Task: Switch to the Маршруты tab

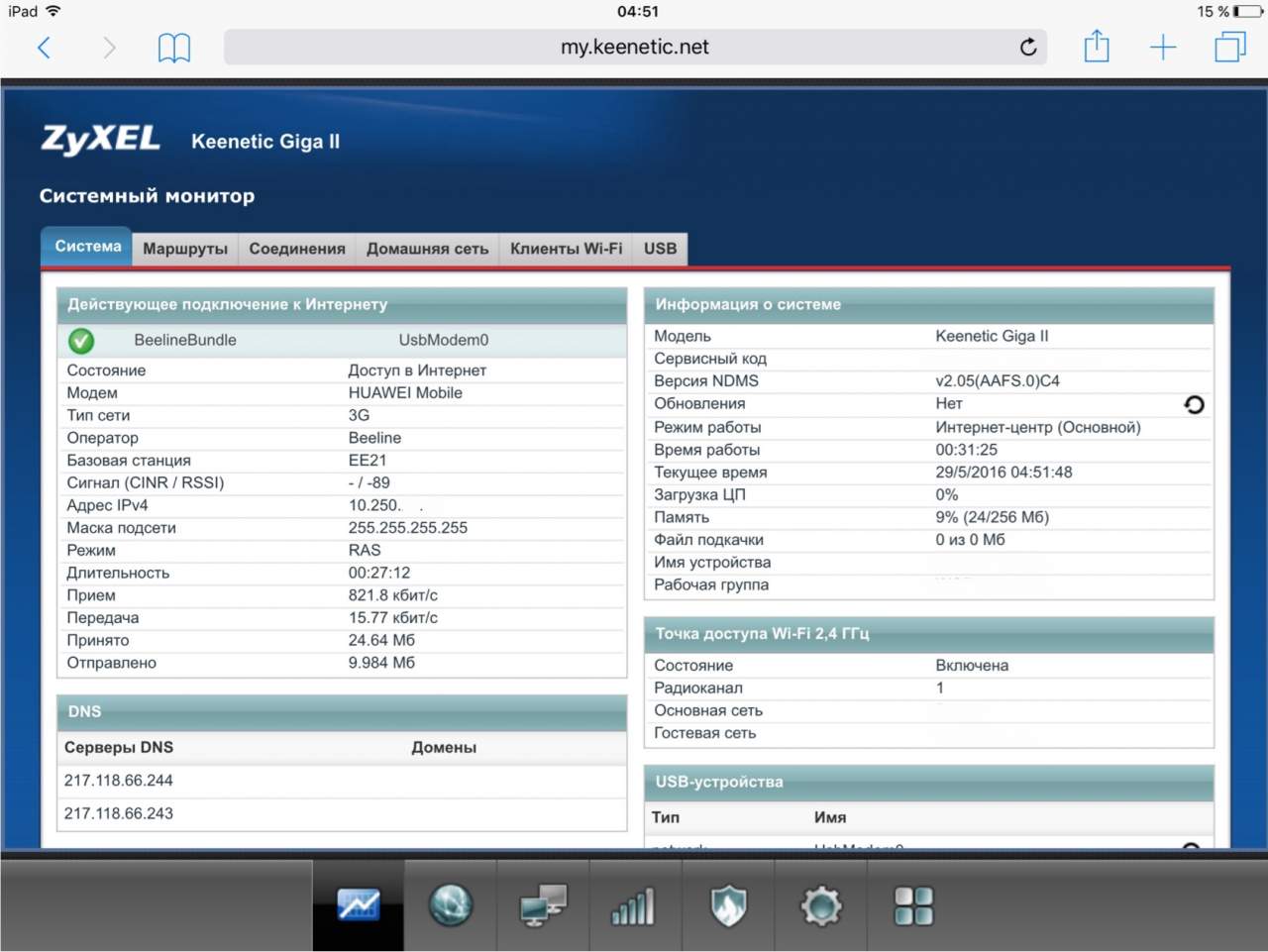Action: 185,249
